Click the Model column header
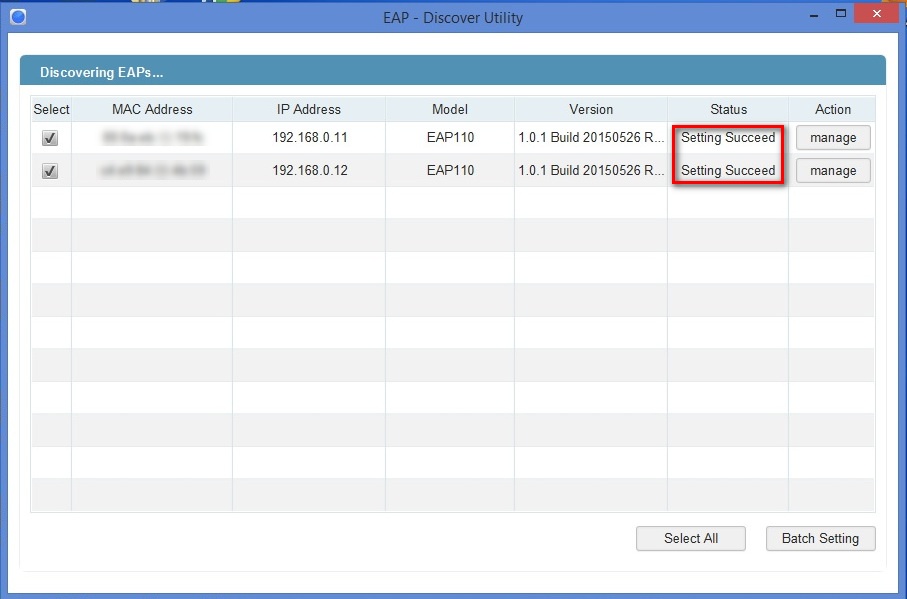The height and width of the screenshot is (599, 907). tap(449, 109)
